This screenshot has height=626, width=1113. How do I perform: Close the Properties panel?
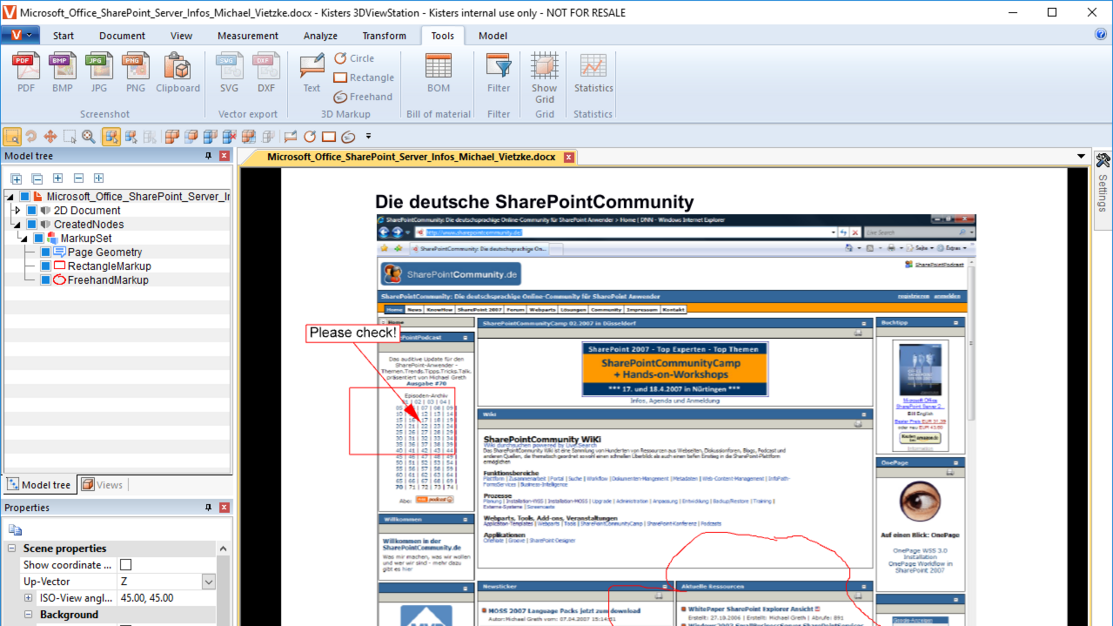point(224,507)
